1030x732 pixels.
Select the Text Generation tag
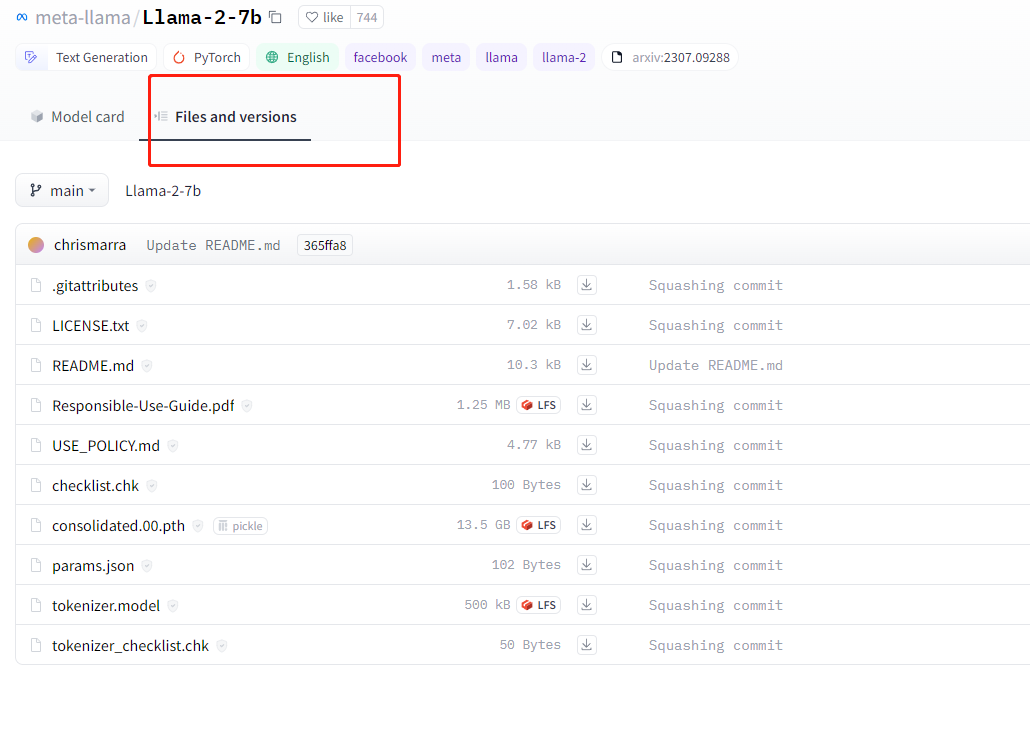pos(86,57)
